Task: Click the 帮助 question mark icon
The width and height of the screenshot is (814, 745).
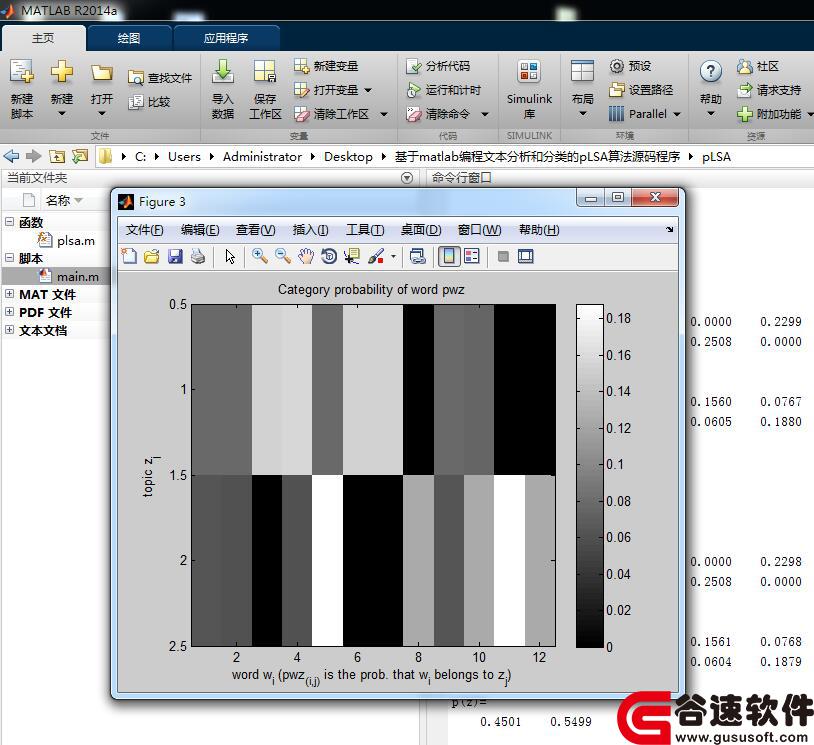Action: click(x=710, y=71)
